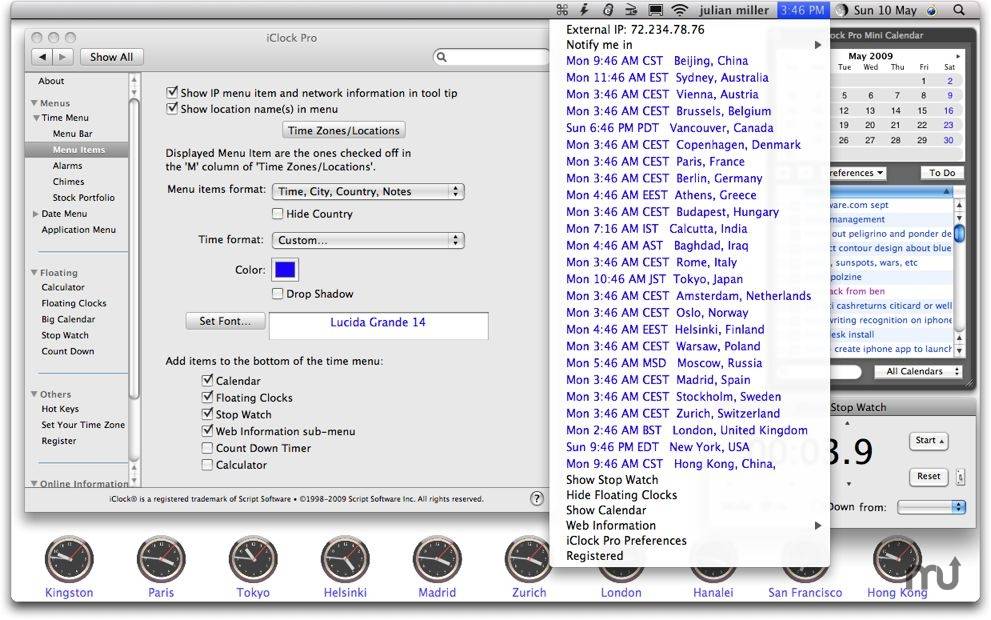Enable Count Down Timer checkbox
This screenshot has width=991, height=620.
click(x=207, y=447)
